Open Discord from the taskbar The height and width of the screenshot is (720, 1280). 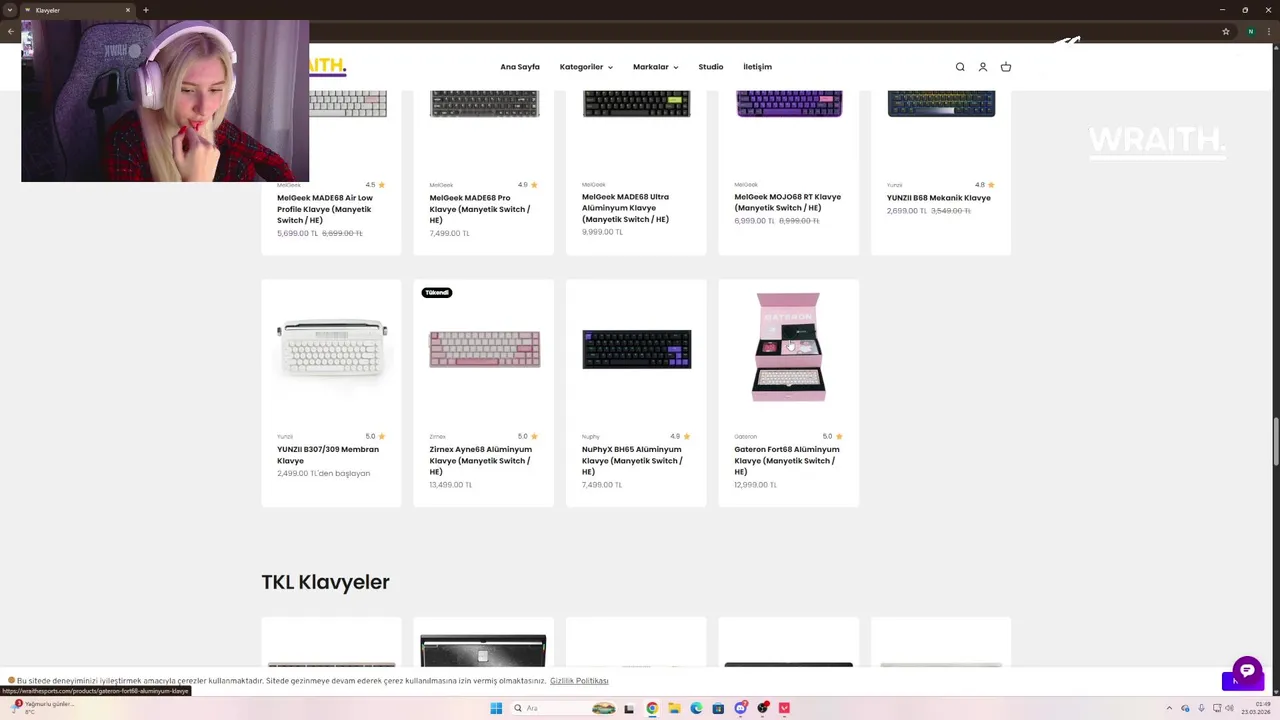[740, 708]
